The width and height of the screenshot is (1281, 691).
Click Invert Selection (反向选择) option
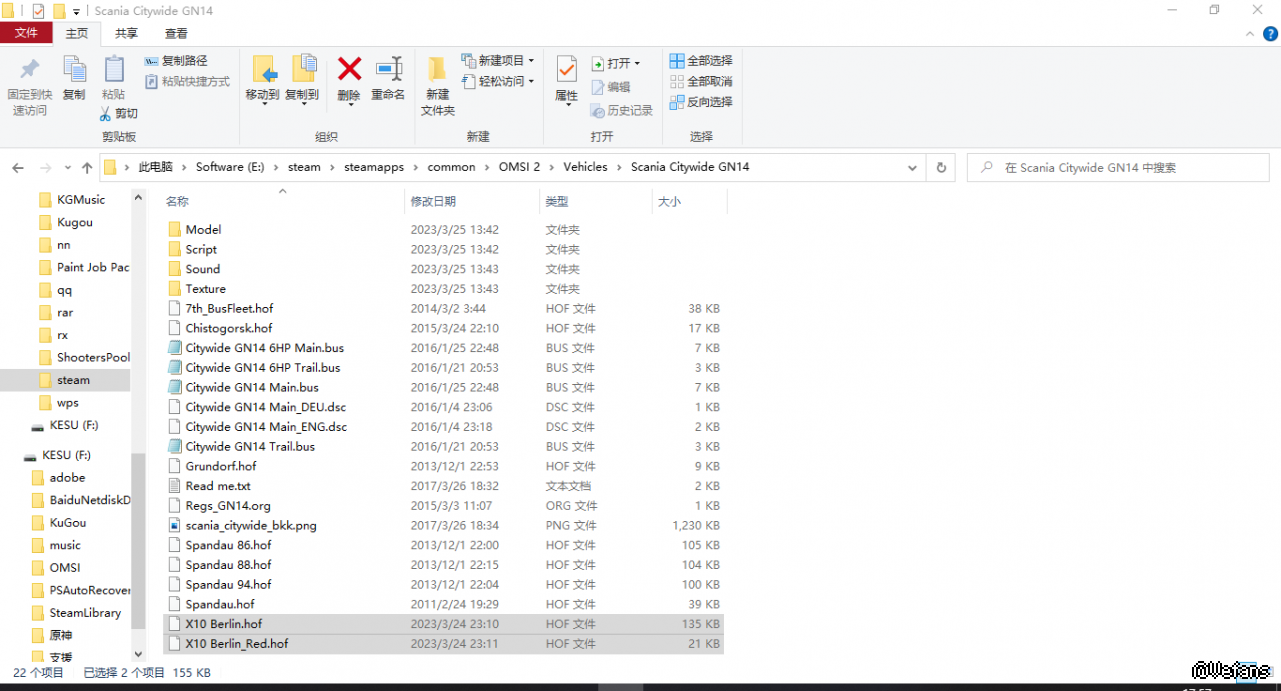tap(701, 102)
